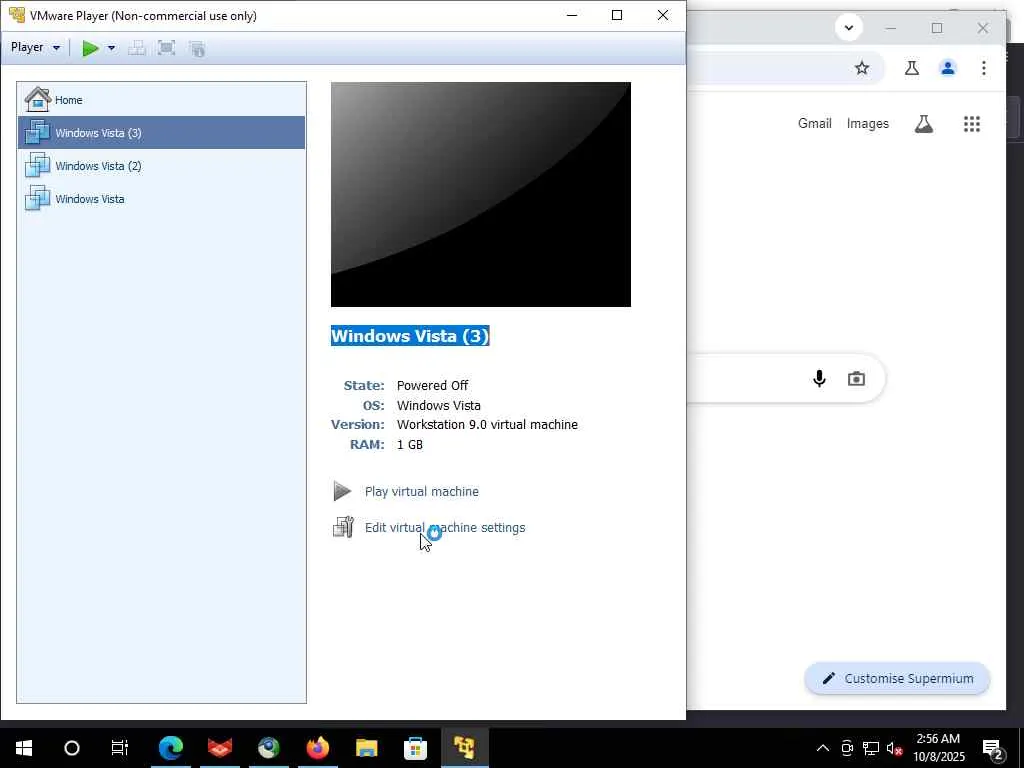Select Windows Vista (3) in the library
Image resolution: width=1024 pixels, height=768 pixels.
[161, 133]
